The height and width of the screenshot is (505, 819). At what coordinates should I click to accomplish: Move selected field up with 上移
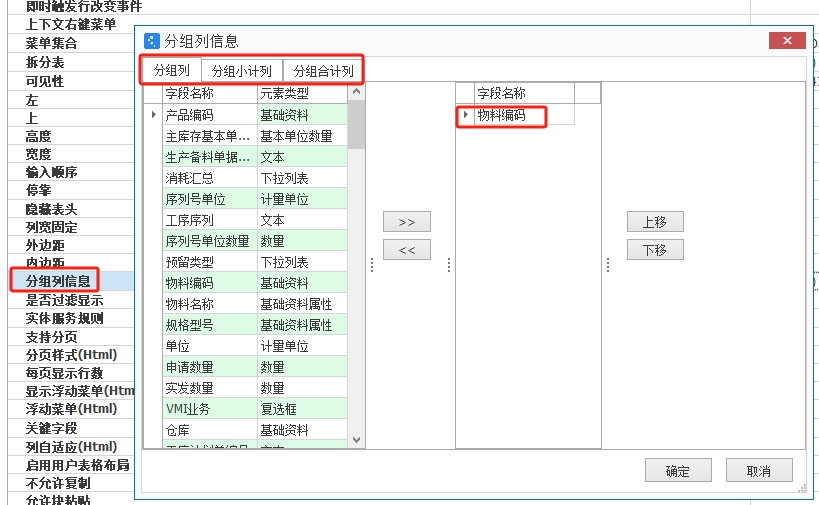[655, 221]
